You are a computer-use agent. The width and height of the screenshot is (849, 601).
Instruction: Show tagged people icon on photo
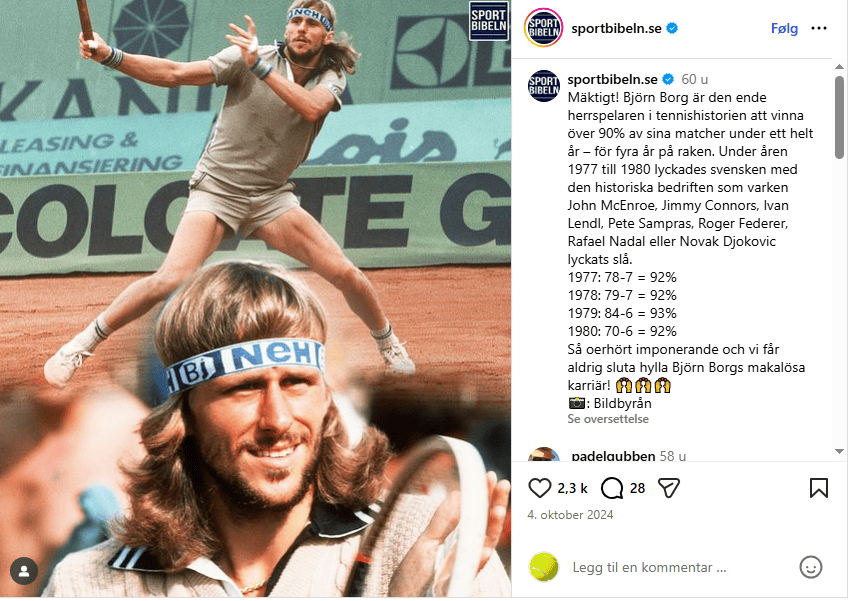point(24,571)
